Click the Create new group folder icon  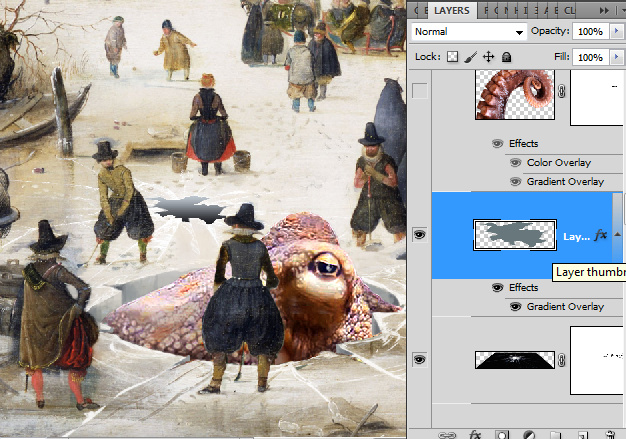pyautogui.click(x=556, y=435)
